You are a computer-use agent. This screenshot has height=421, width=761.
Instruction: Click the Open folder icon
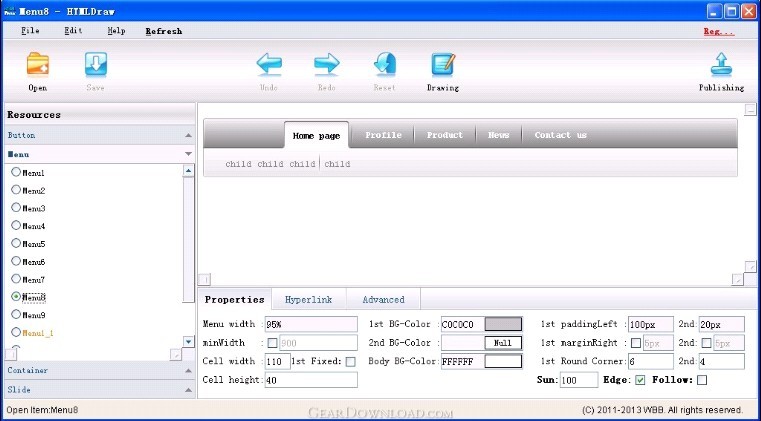click(x=38, y=64)
